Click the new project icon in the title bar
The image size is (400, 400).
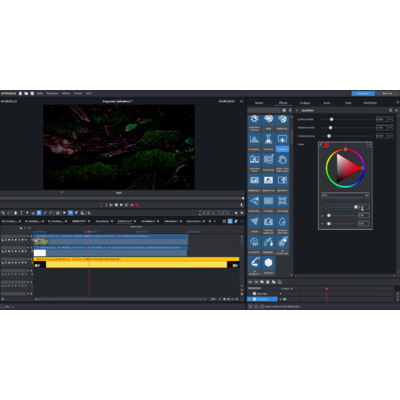(x=20, y=94)
